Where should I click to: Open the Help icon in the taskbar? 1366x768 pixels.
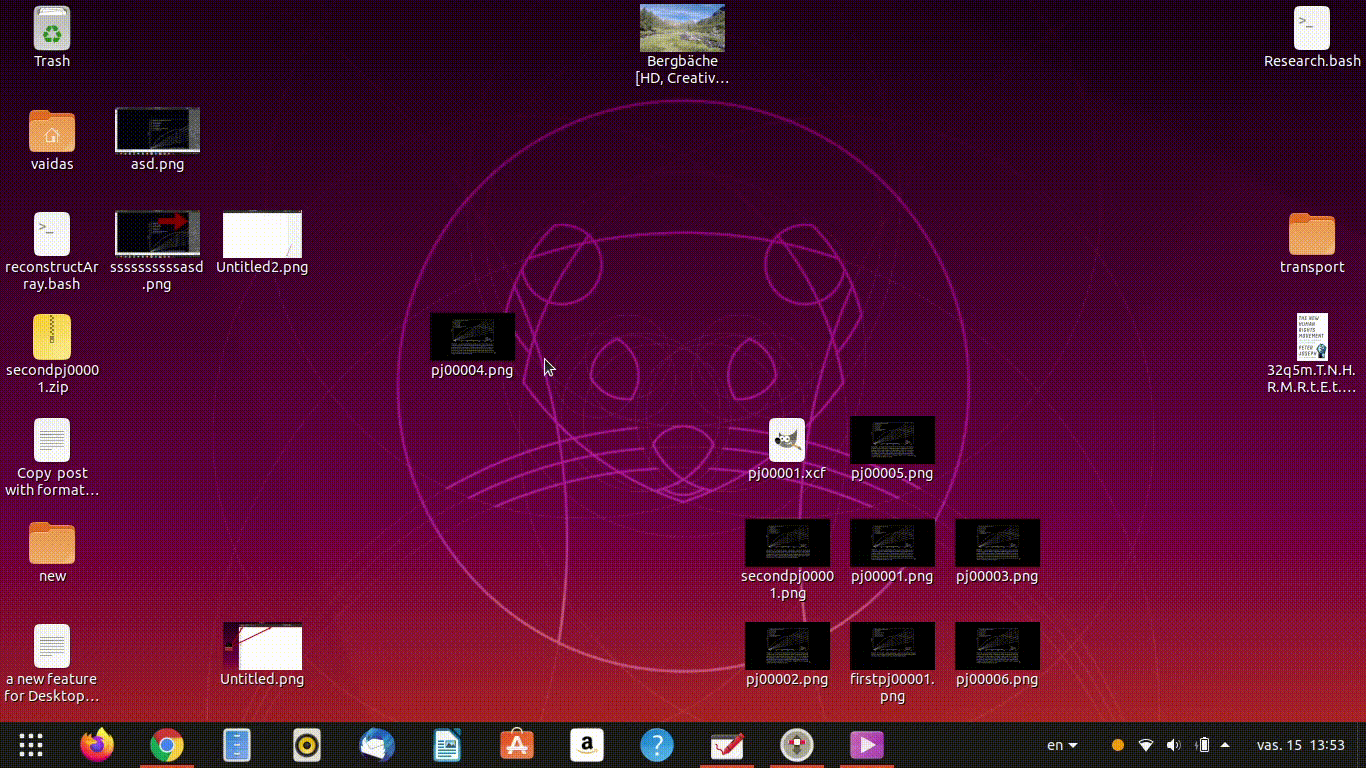coord(657,745)
